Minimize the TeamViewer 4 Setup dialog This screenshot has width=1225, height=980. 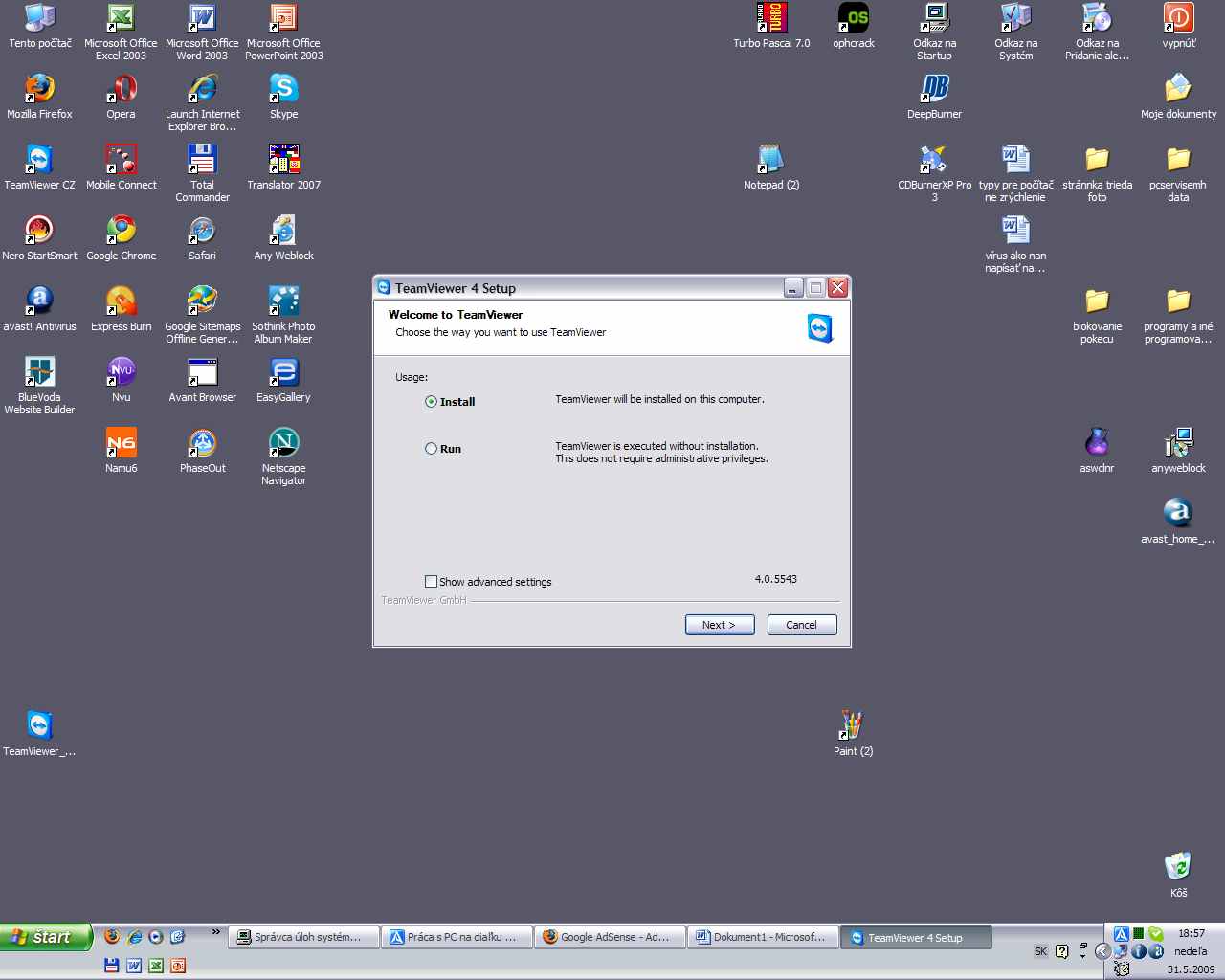pos(793,287)
